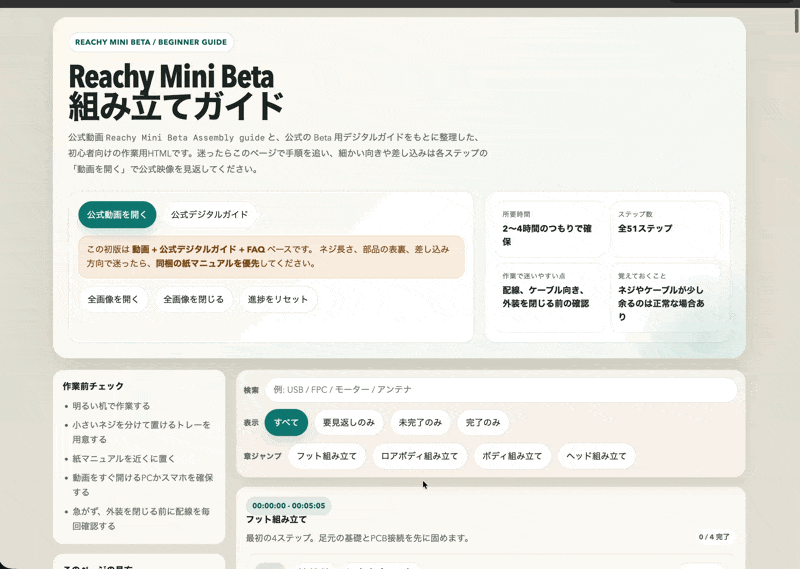Click the 公式動画を開く button
The image size is (800, 569).
[117, 215]
